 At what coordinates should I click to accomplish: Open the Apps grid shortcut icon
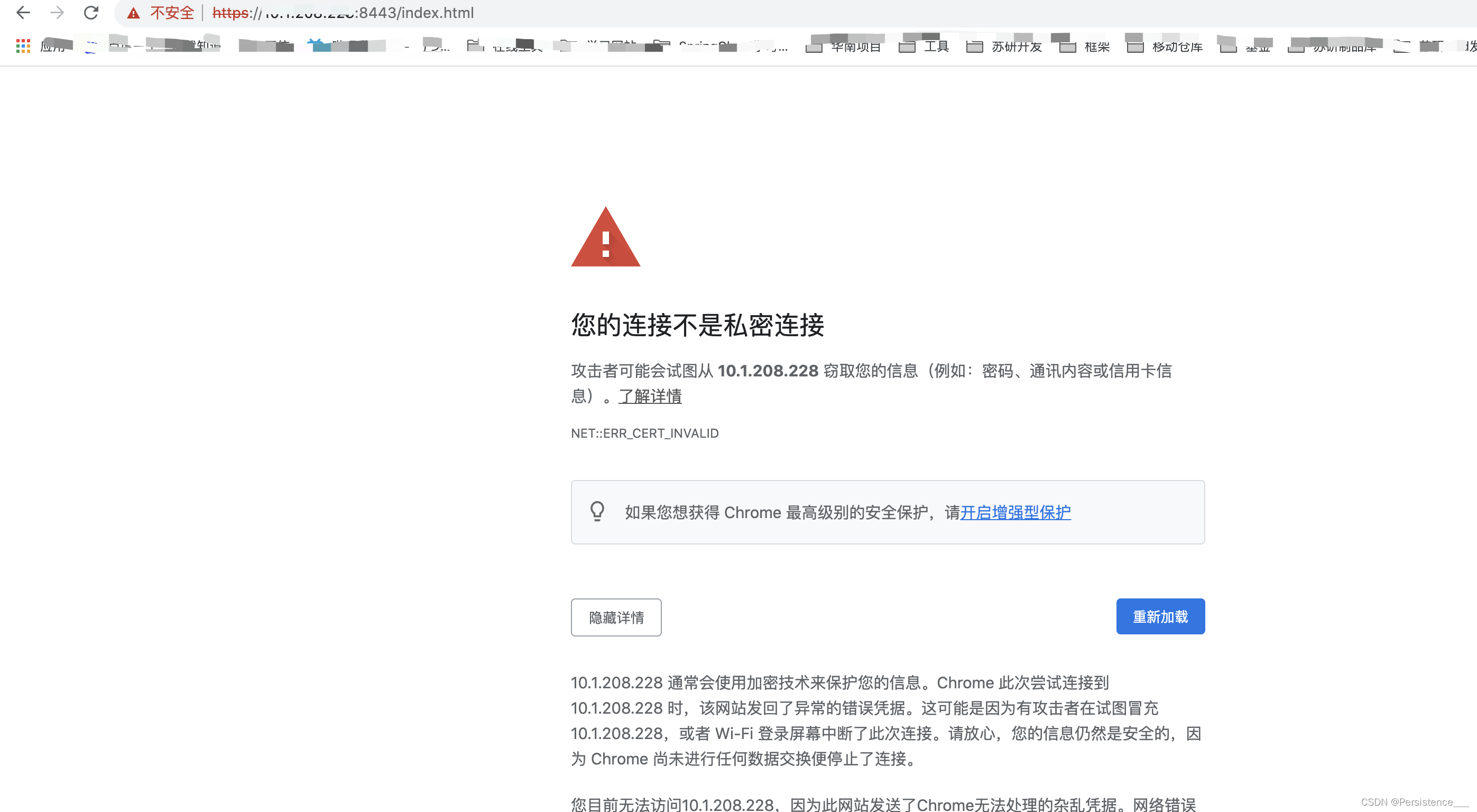pos(23,47)
